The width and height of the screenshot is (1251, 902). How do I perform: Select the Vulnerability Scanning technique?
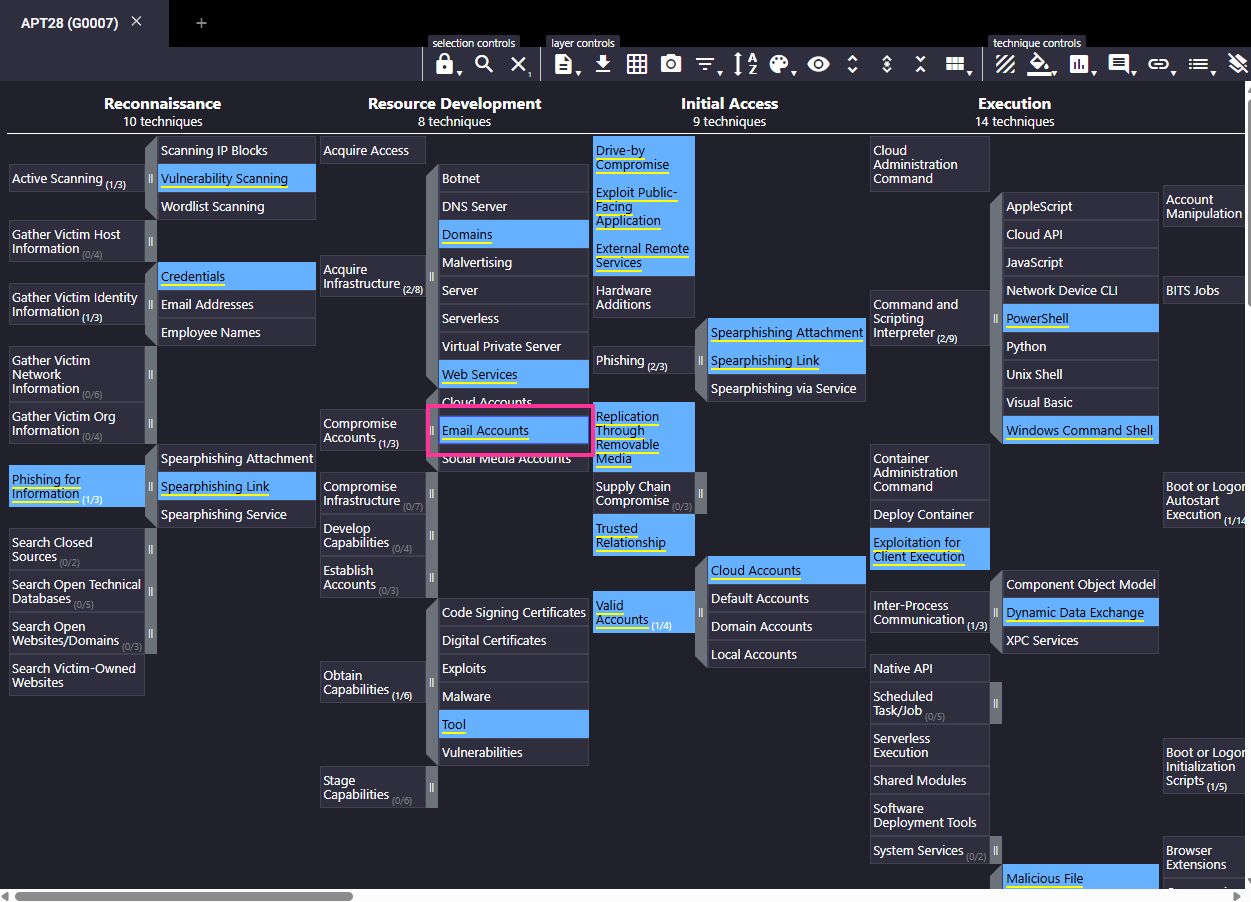coord(237,179)
